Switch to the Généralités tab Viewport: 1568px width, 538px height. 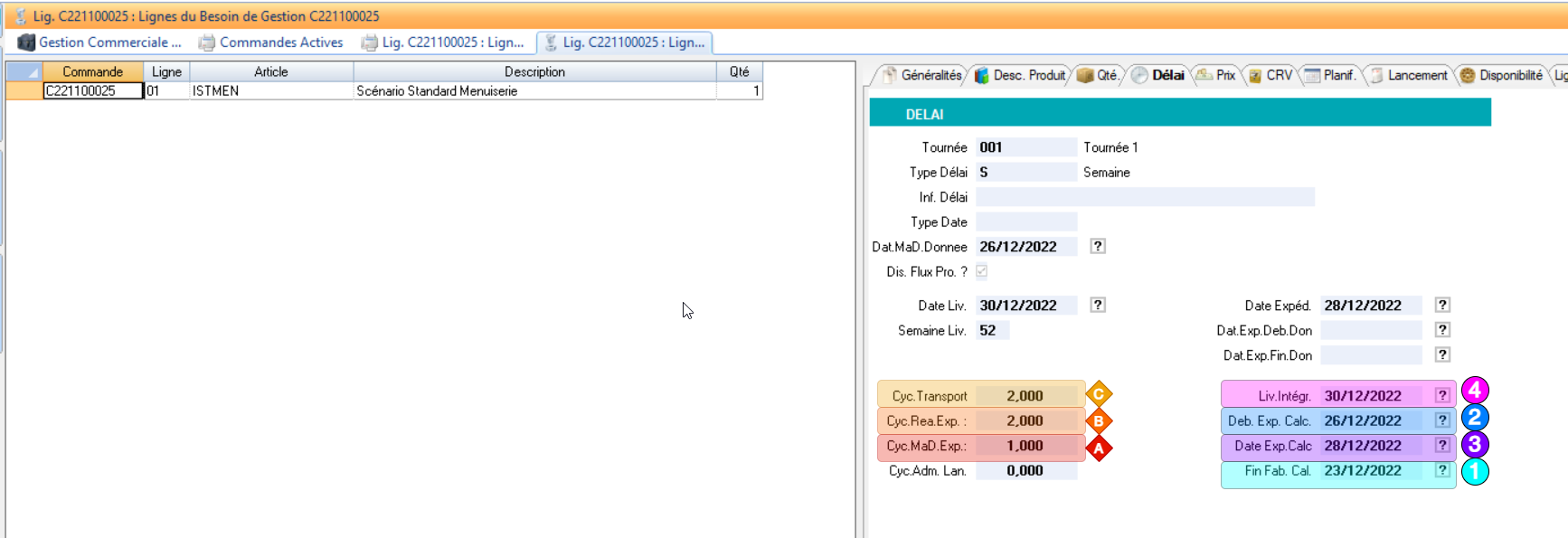click(922, 75)
